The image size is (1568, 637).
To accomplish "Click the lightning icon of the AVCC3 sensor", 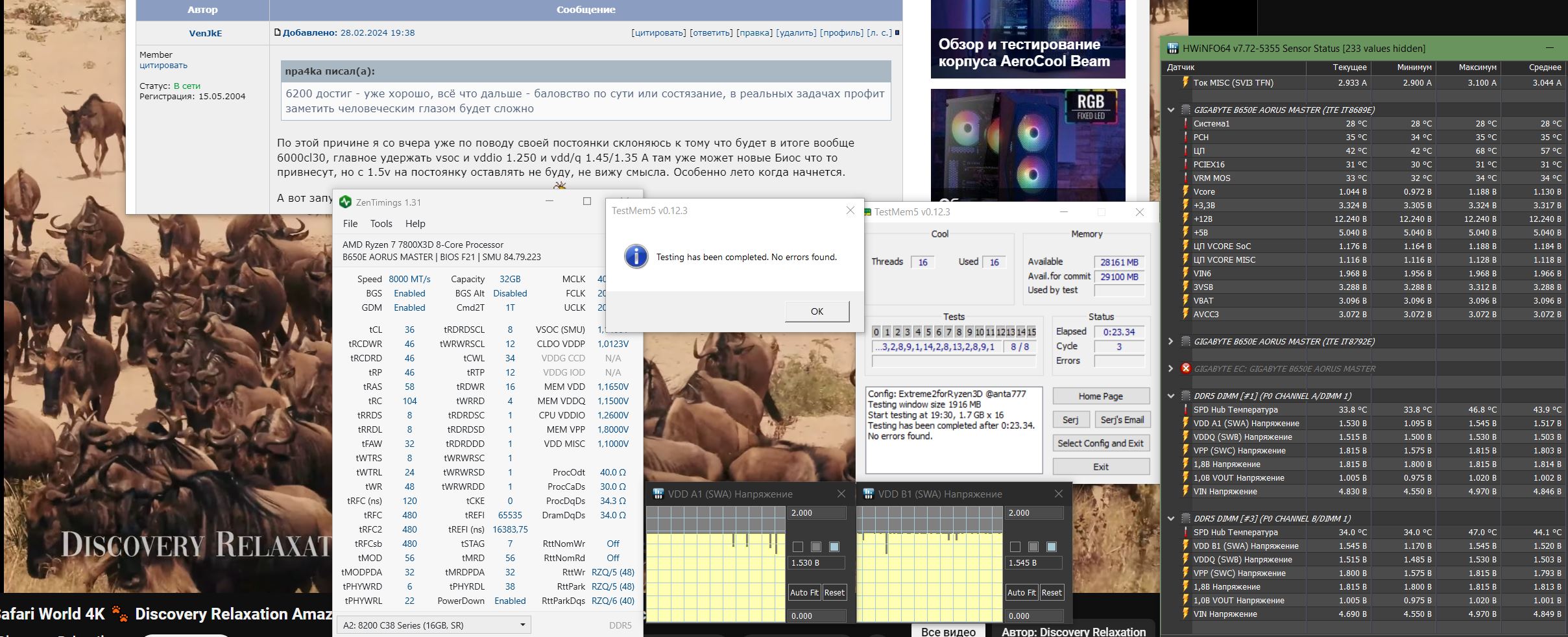I will coord(1185,314).
